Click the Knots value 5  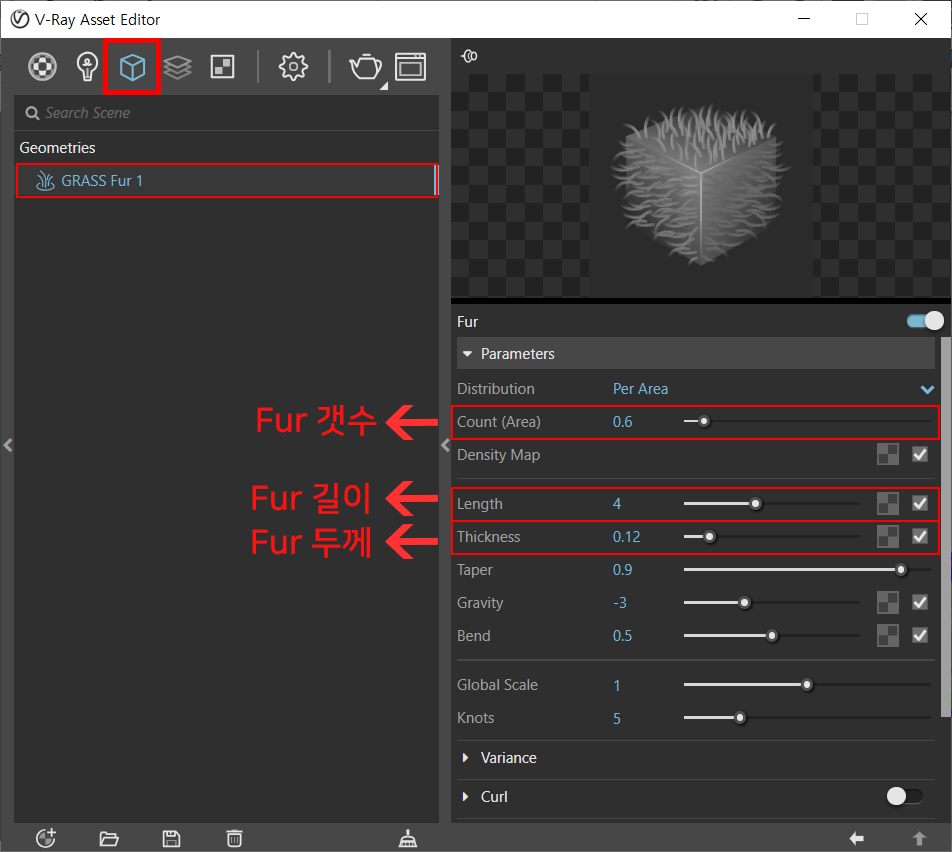[617, 718]
